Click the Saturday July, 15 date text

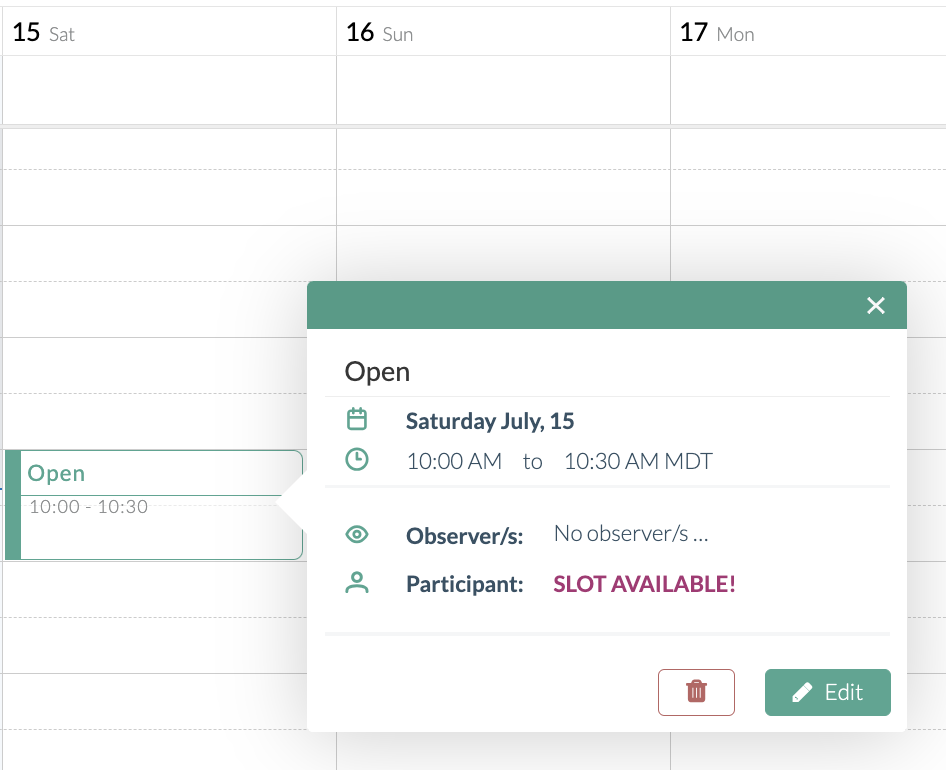coord(489,420)
